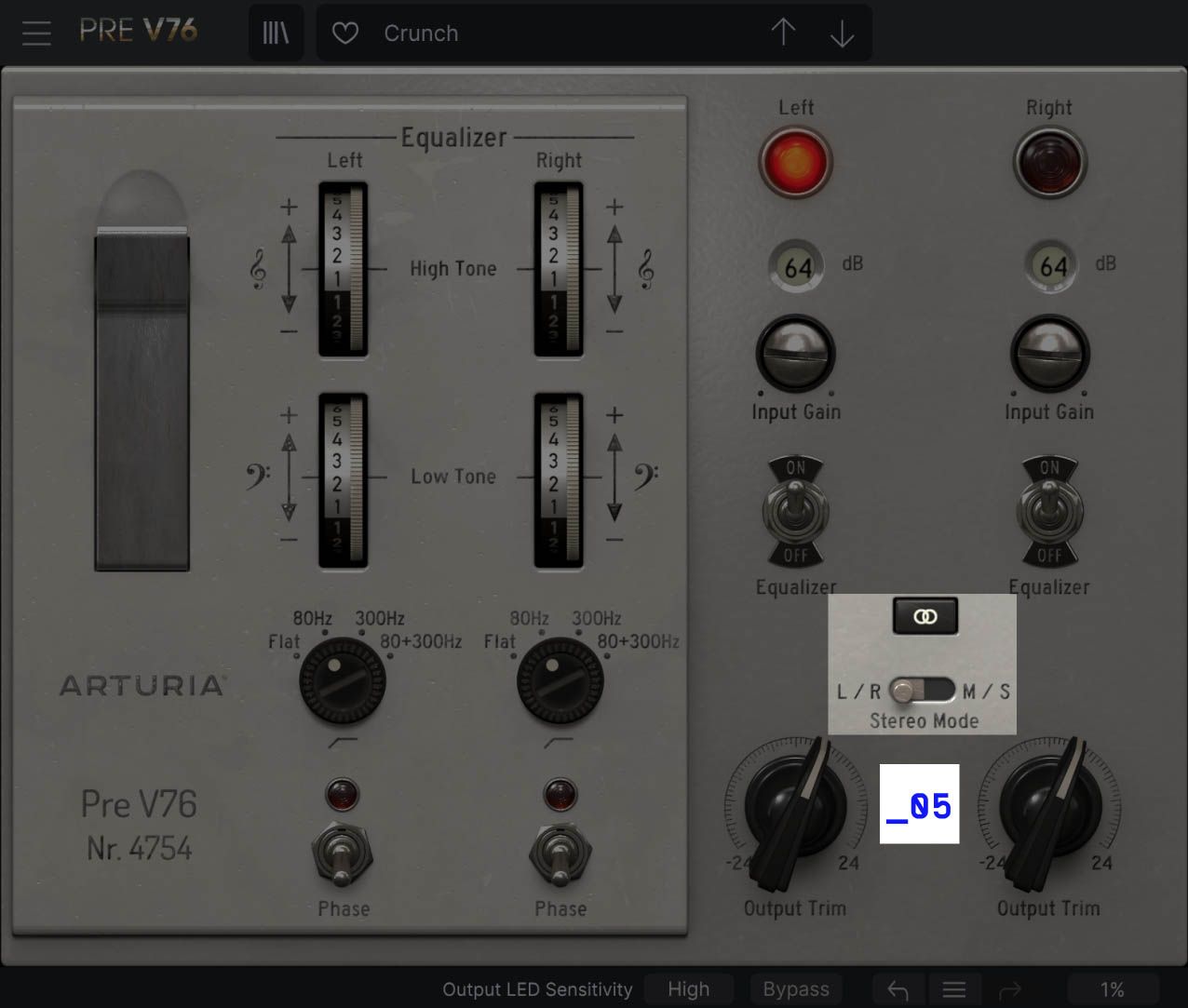Viewport: 1188px width, 1008px height.
Task: Click the Right 80+300Hz filter label
Action: pyautogui.click(x=639, y=641)
